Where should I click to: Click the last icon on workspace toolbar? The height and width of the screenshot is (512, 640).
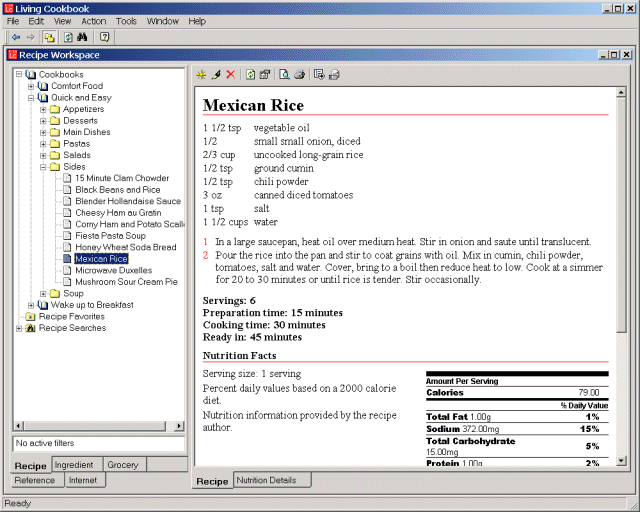pos(334,75)
